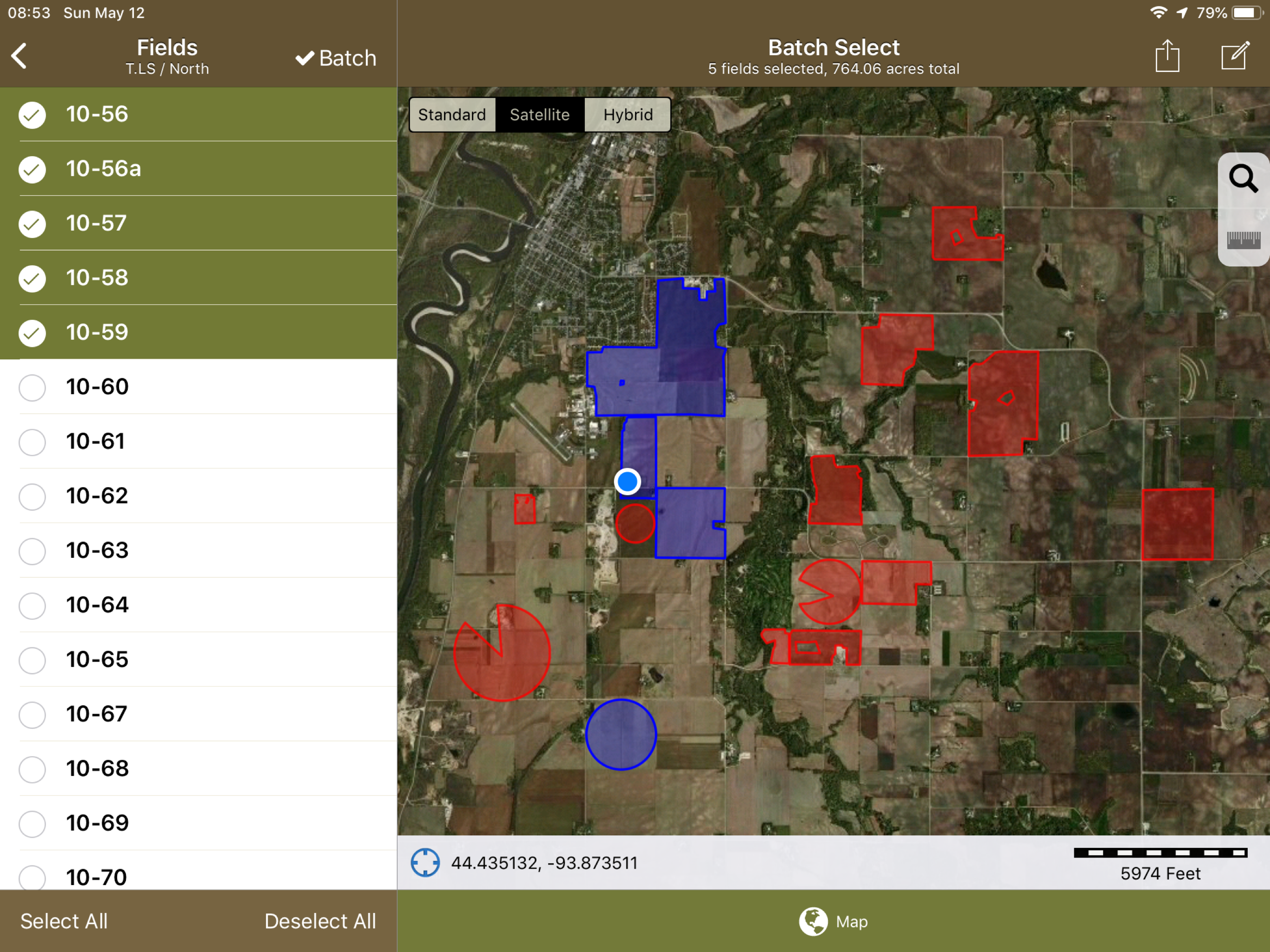Viewport: 1270px width, 952px height.
Task: Tap the back arrow in Fields header
Action: (20, 56)
